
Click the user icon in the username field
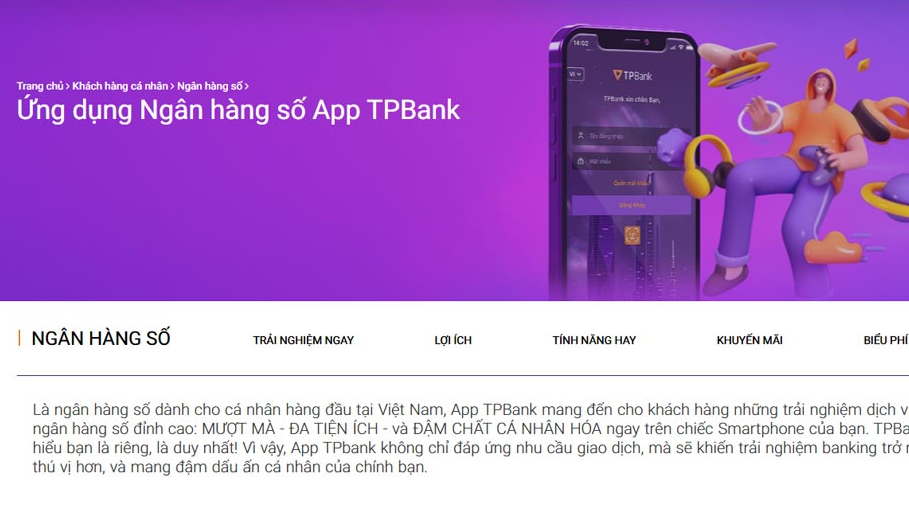[580, 135]
